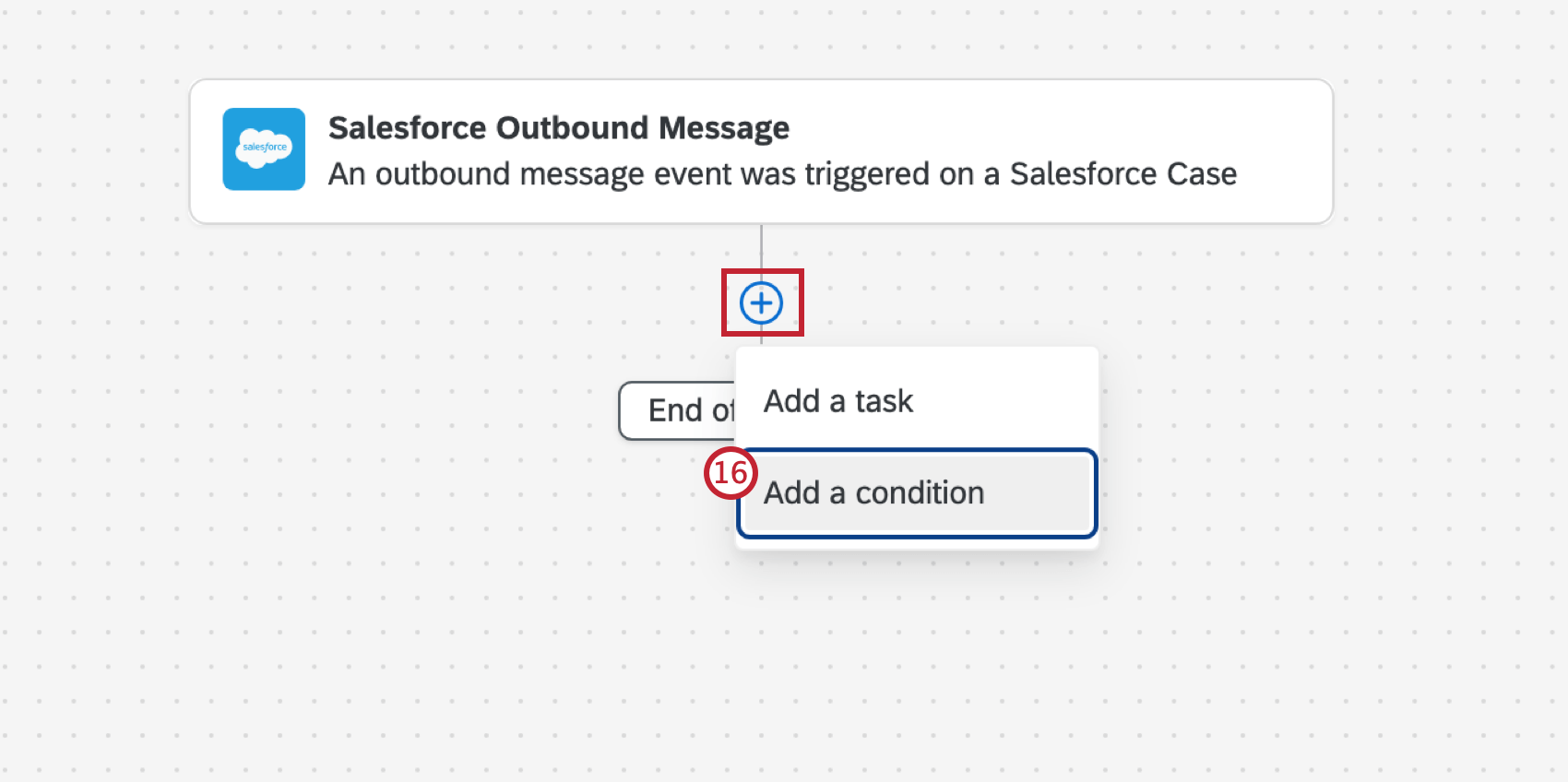Open the Salesforce Outbound Message trigger card
This screenshot has height=782, width=1568.
(761, 150)
